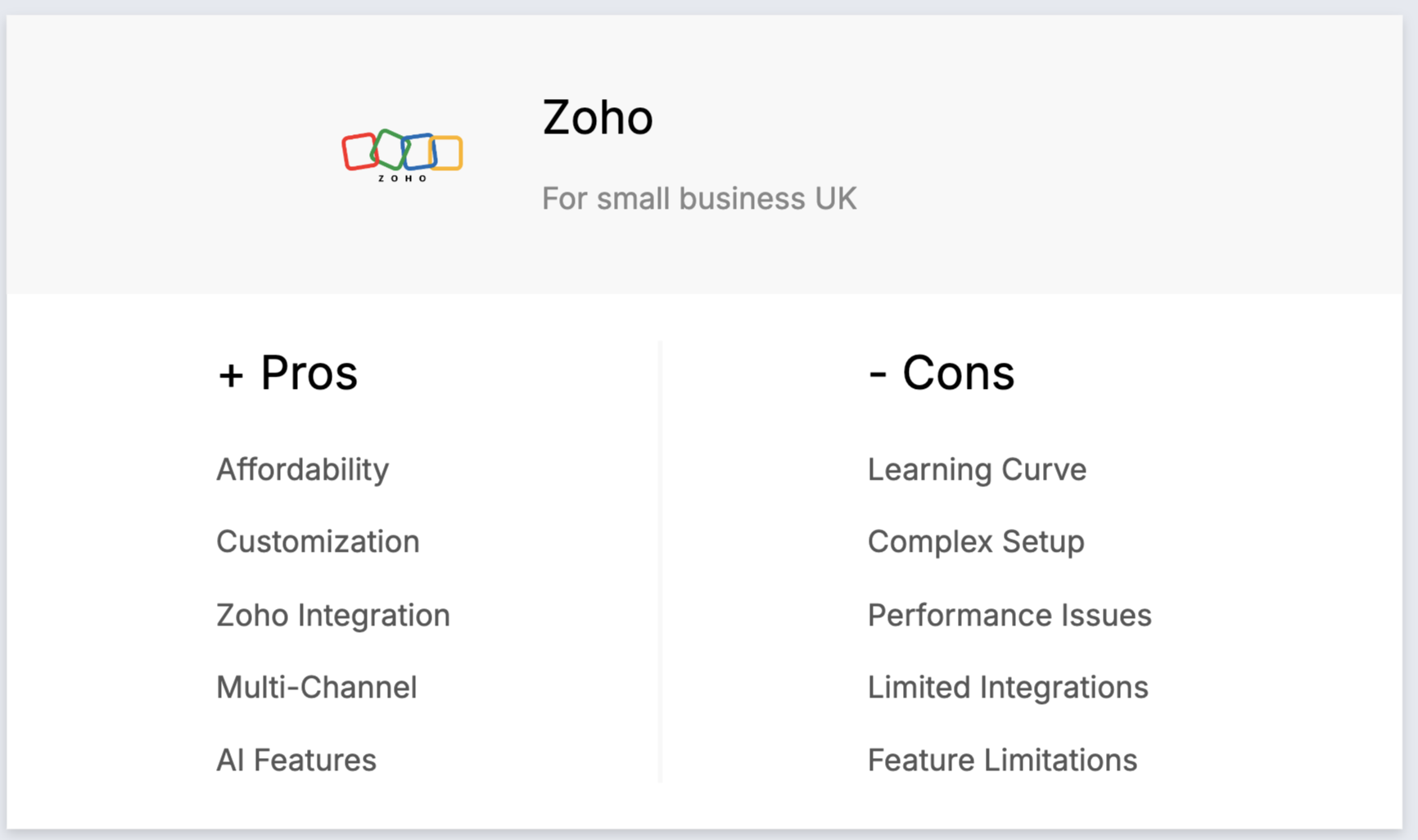Select the Complex Setup entry
1418x840 pixels.
(977, 542)
